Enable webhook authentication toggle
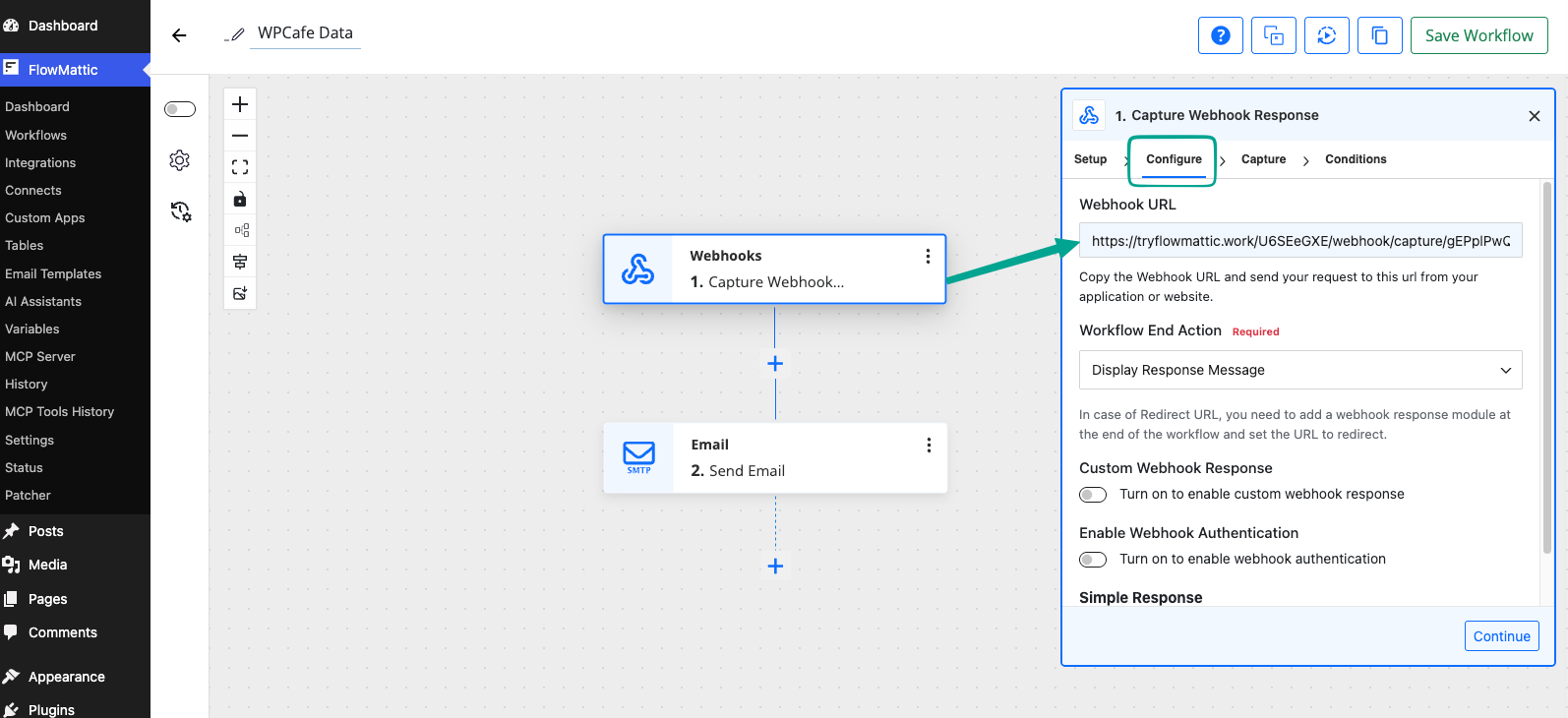The width and height of the screenshot is (1568, 718). pyautogui.click(x=1093, y=560)
